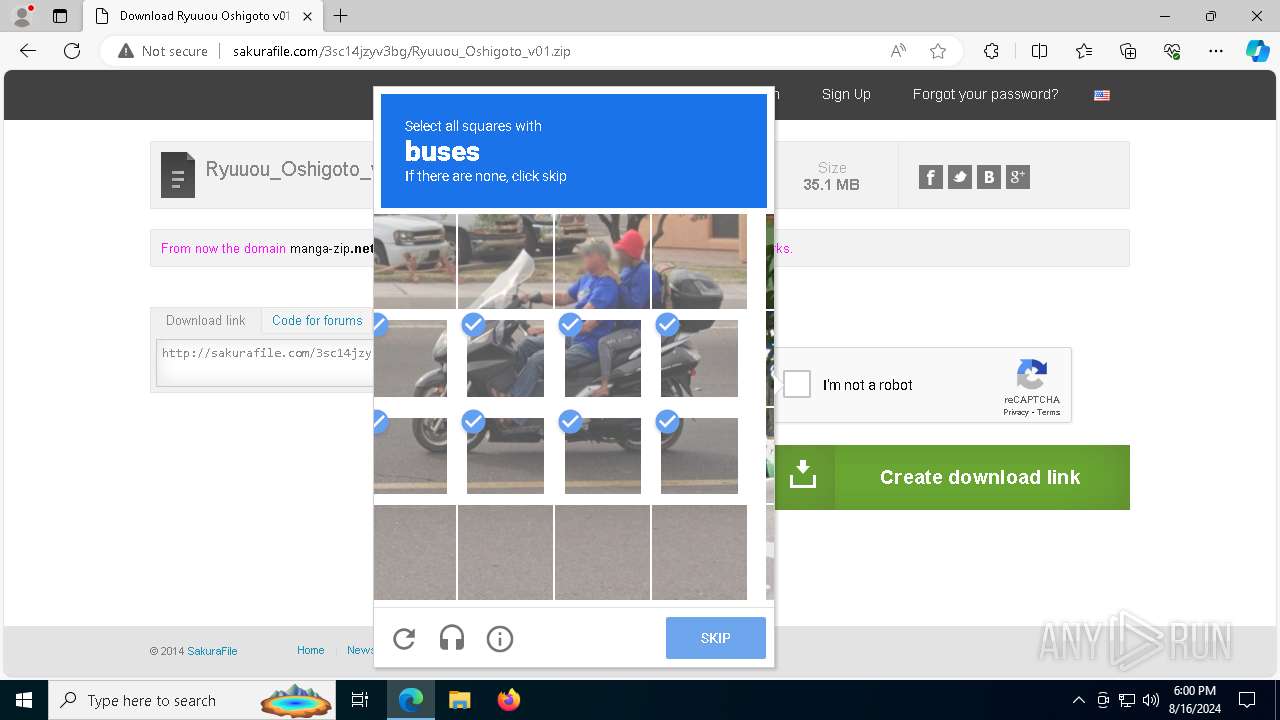Open Browser essentials icon

point(1172,51)
